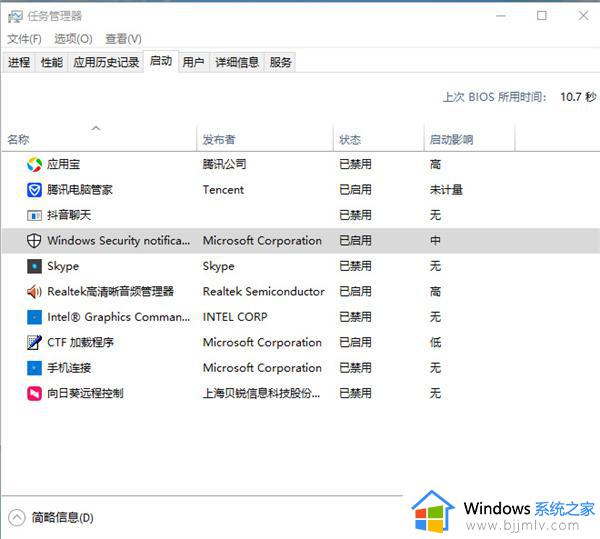Click the 简略信息(D) label
Screen dimensions: 600x539
tap(62, 518)
